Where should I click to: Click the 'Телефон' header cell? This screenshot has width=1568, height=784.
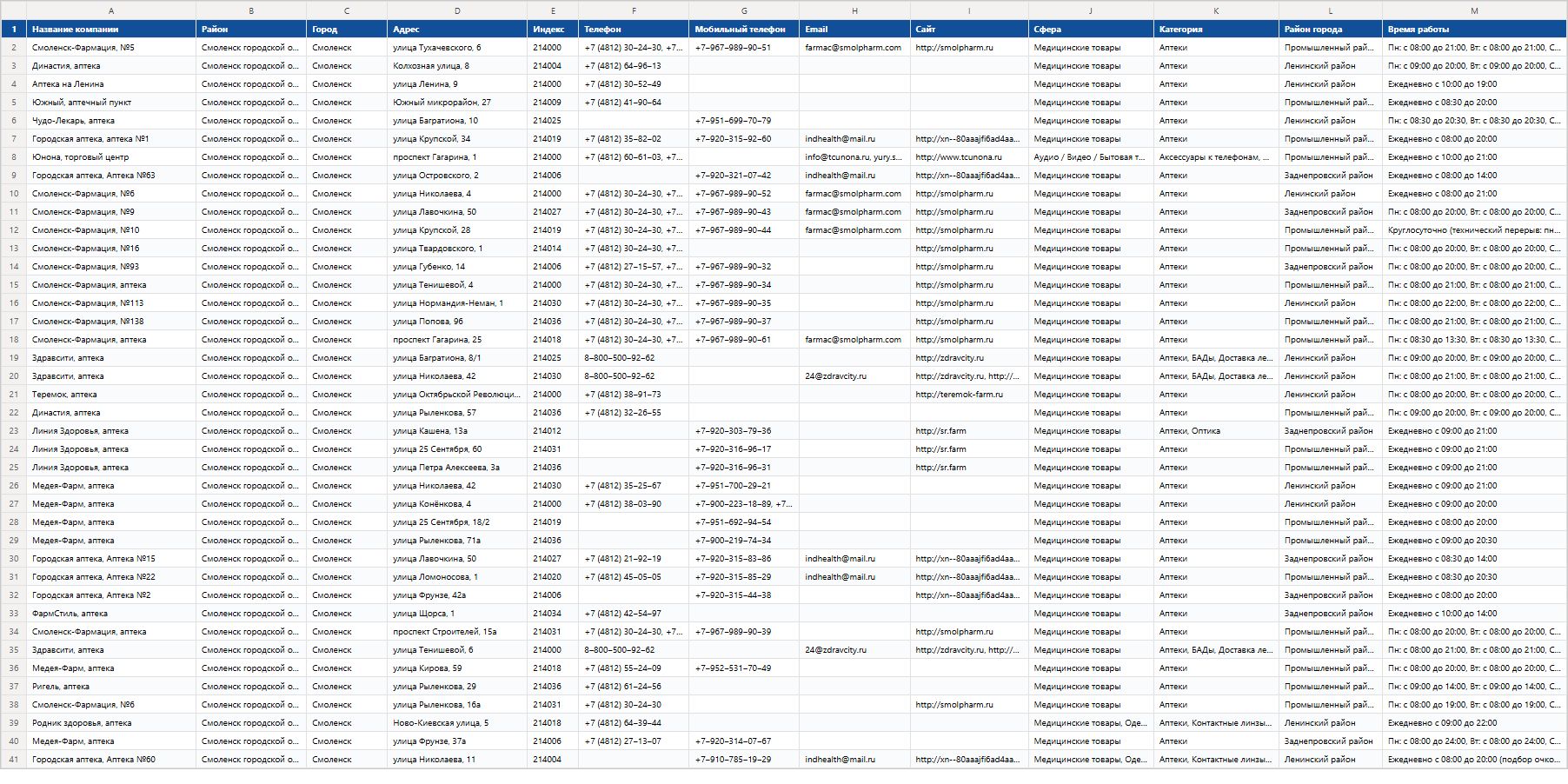pos(634,30)
